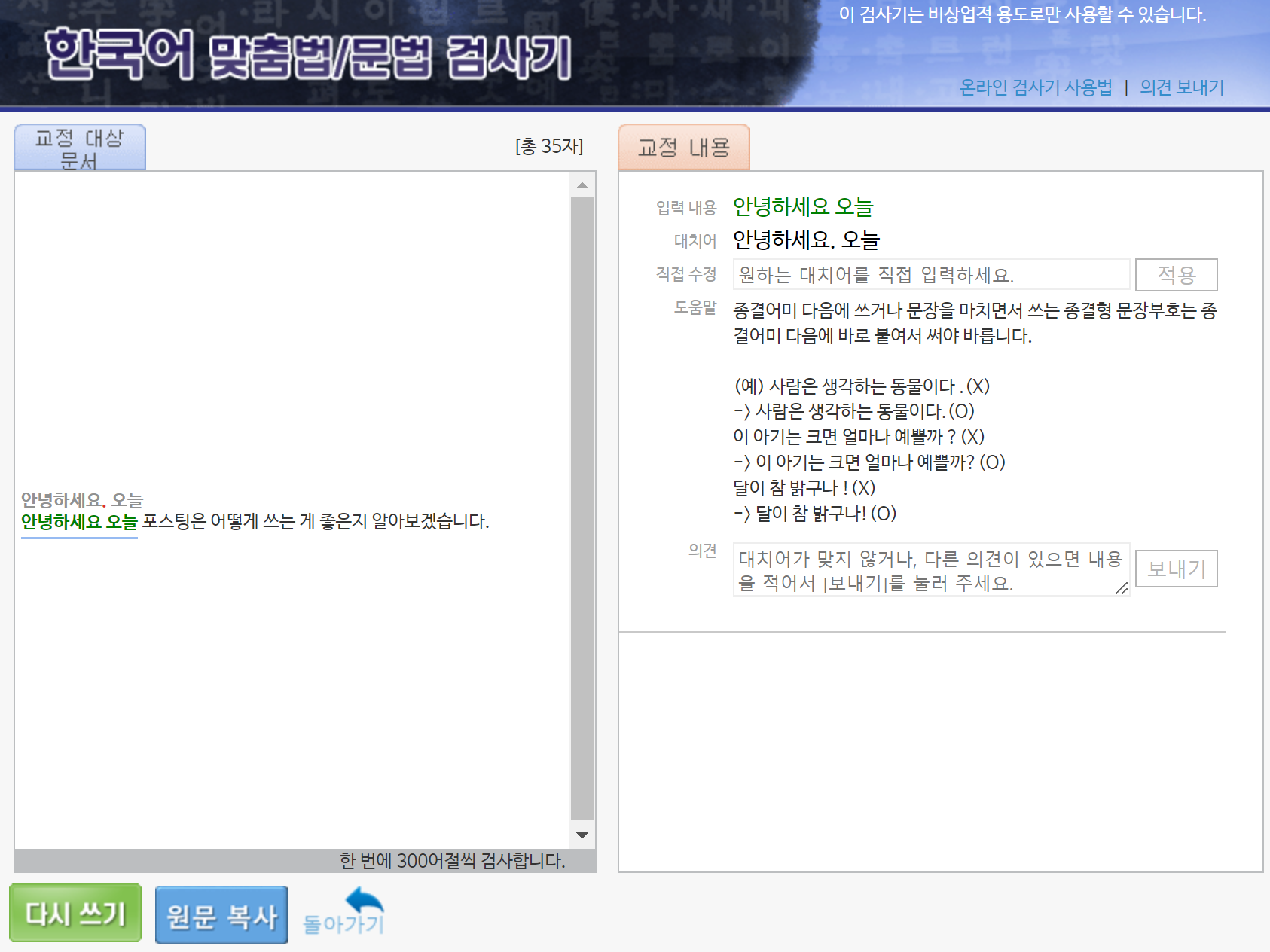This screenshot has width=1270, height=952.
Task: Select the green 입력 내용 text 안녕하세요 오늘
Action: tap(802, 207)
